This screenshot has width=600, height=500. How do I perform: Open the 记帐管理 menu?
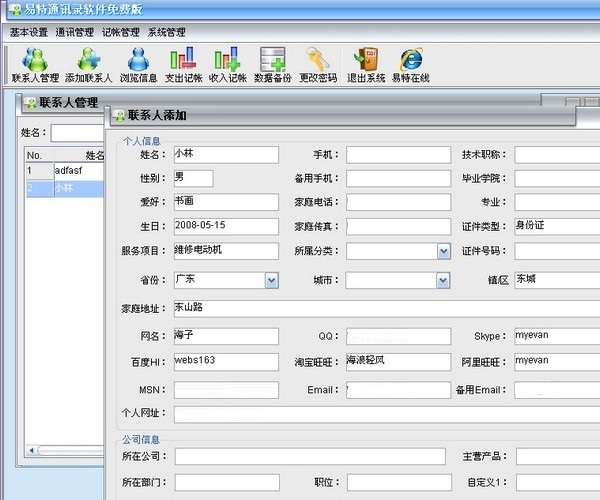[121, 32]
